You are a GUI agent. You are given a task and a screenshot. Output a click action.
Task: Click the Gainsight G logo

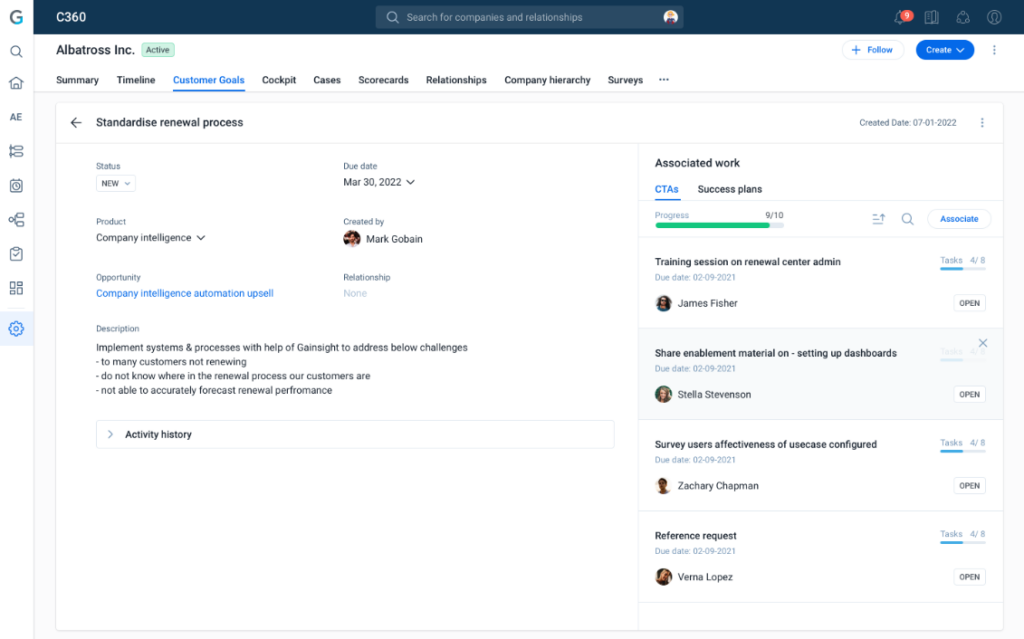(x=16, y=17)
